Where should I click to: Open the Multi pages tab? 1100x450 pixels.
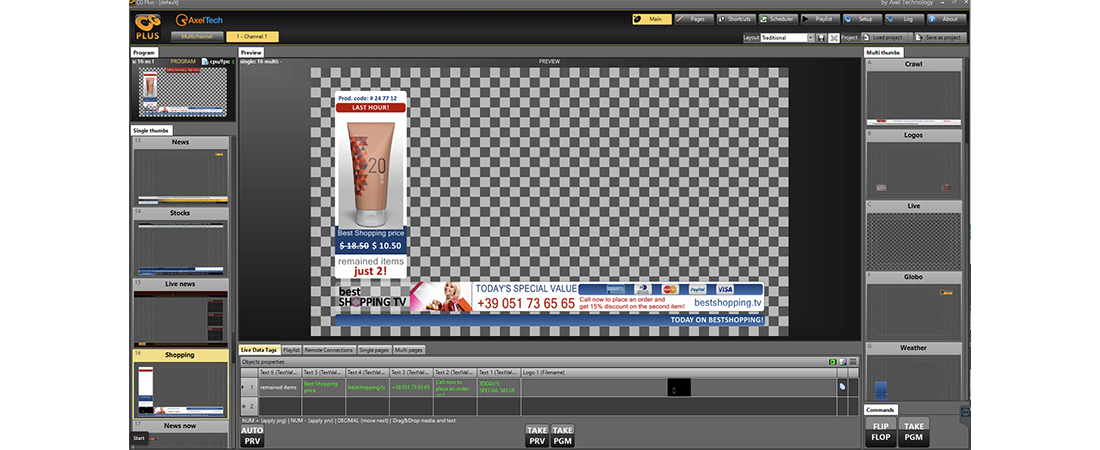point(409,350)
